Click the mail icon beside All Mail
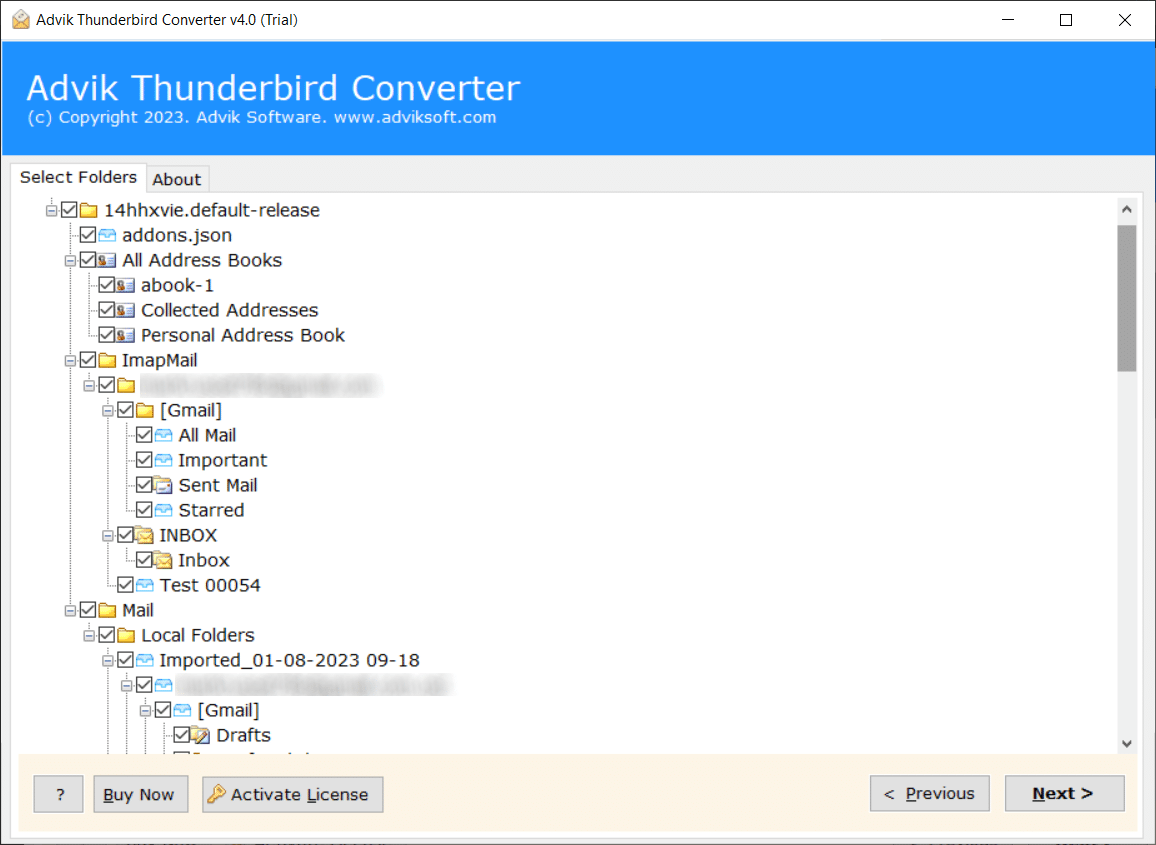Viewport: 1156px width, 845px height. click(164, 436)
